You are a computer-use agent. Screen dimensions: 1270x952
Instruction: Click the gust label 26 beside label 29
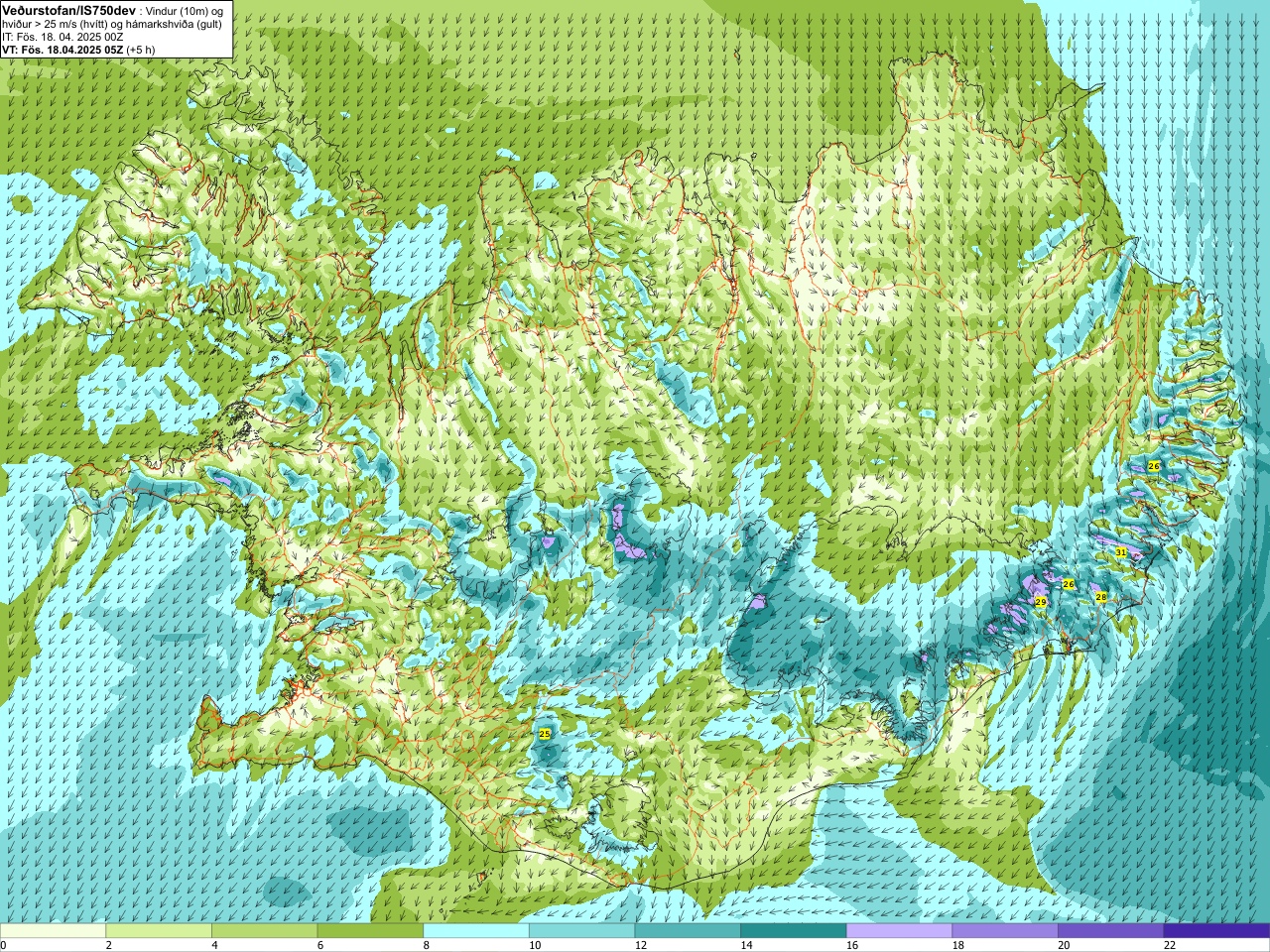(1069, 584)
